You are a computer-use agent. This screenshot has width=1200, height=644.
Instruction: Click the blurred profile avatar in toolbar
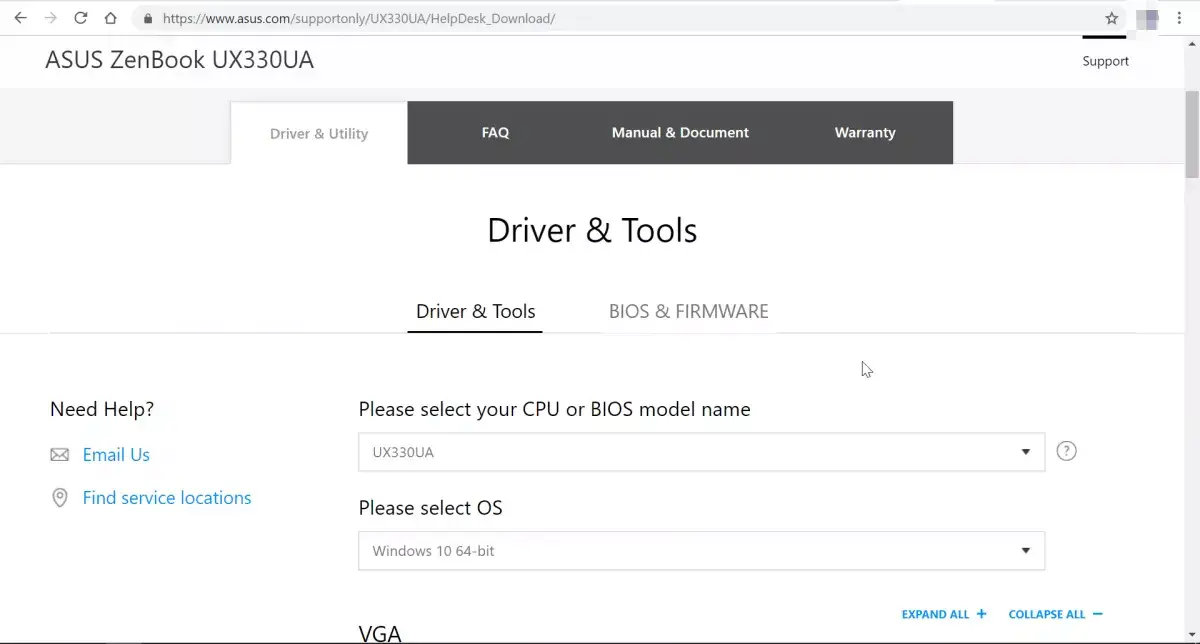coord(1148,18)
